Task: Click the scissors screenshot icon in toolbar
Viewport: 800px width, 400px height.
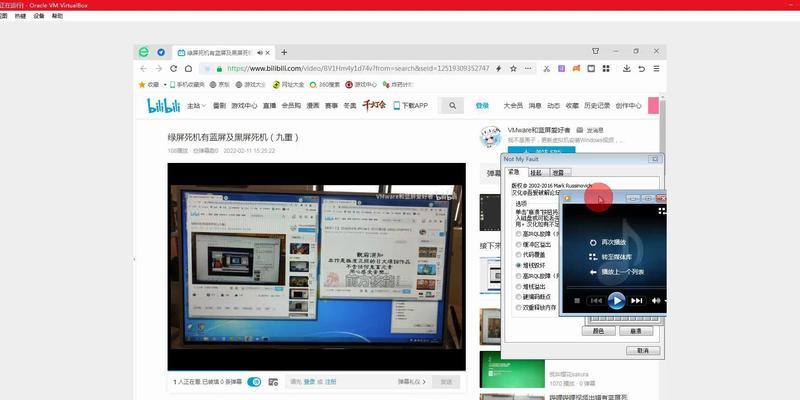Action: click(x=546, y=68)
